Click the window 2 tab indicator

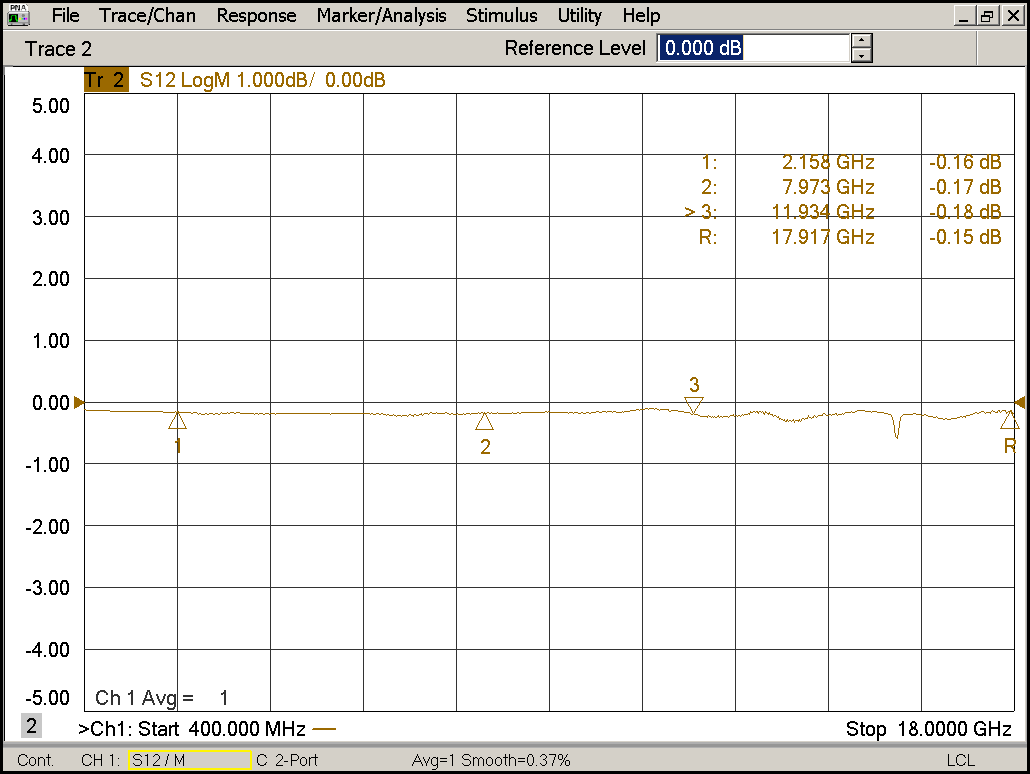31,727
